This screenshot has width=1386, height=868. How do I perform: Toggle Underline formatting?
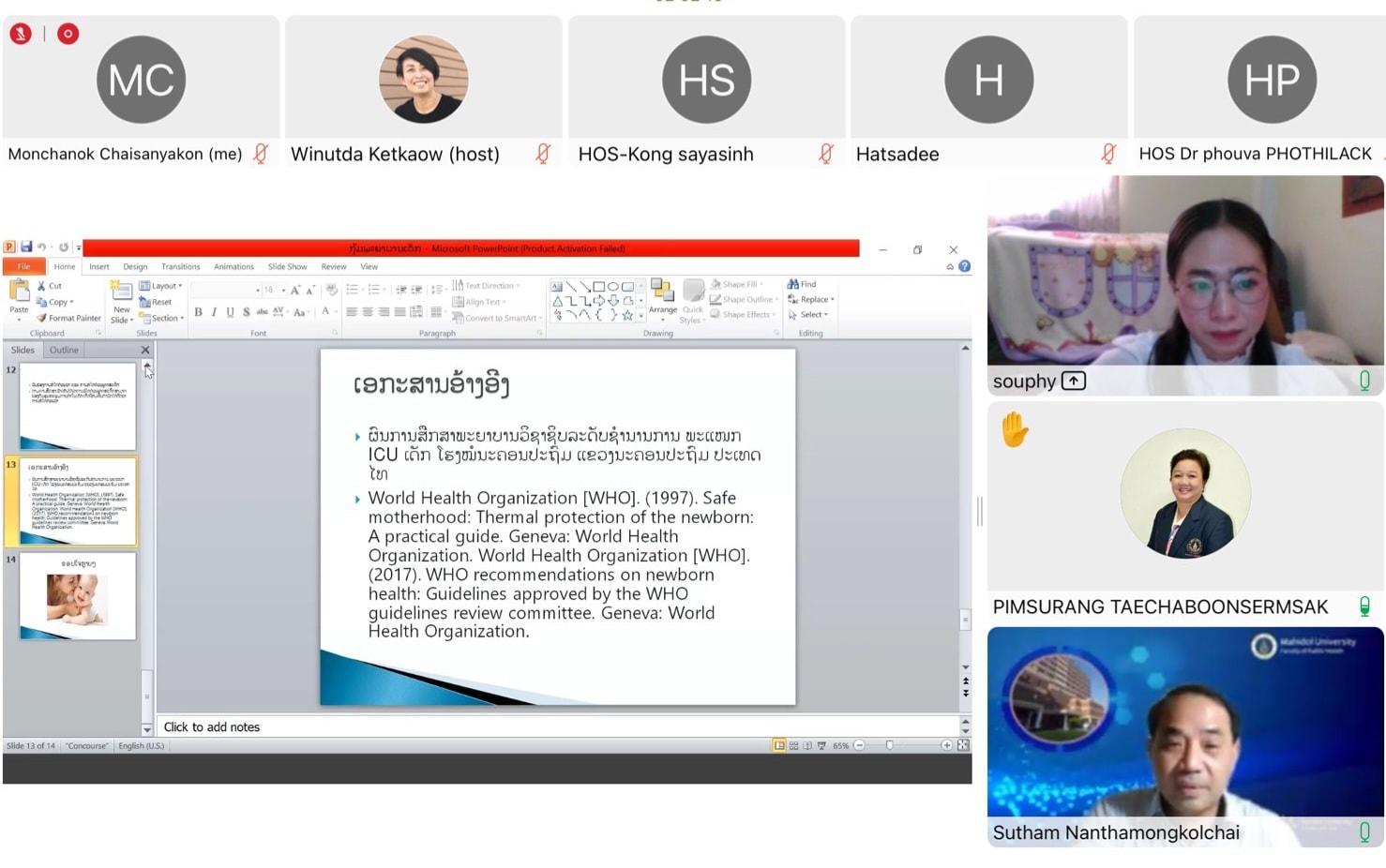click(x=230, y=312)
